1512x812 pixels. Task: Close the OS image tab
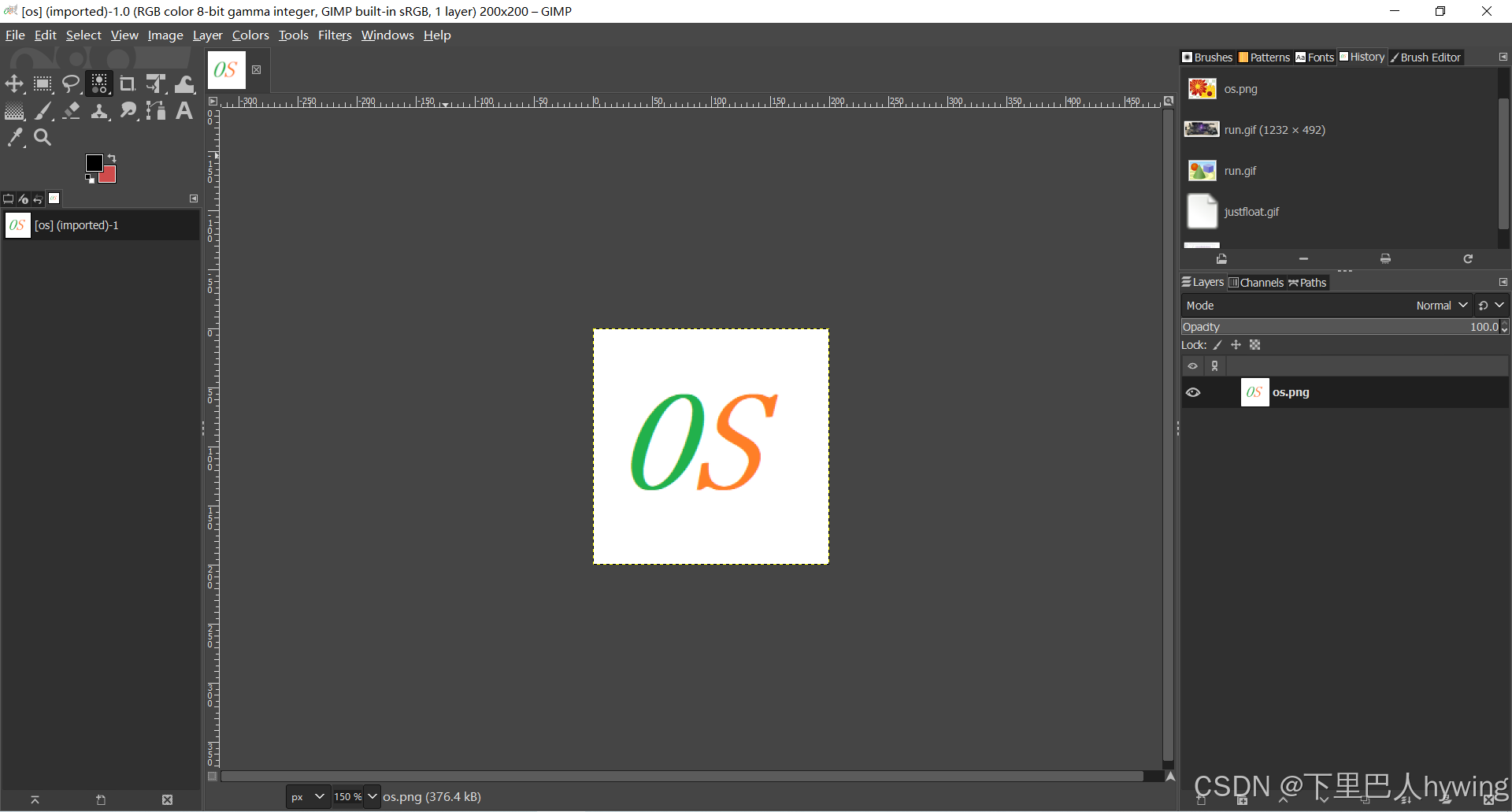[257, 70]
